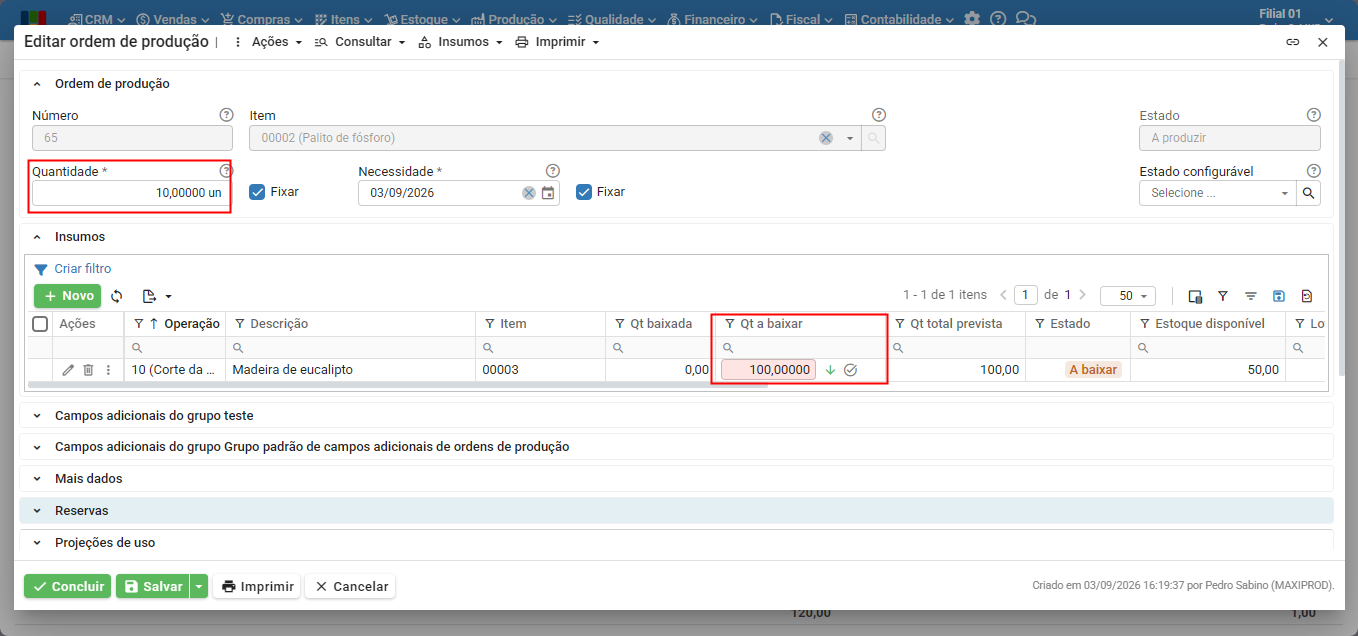The height and width of the screenshot is (636, 1358).
Task: Click the green Concluir button
Action: pos(68,587)
